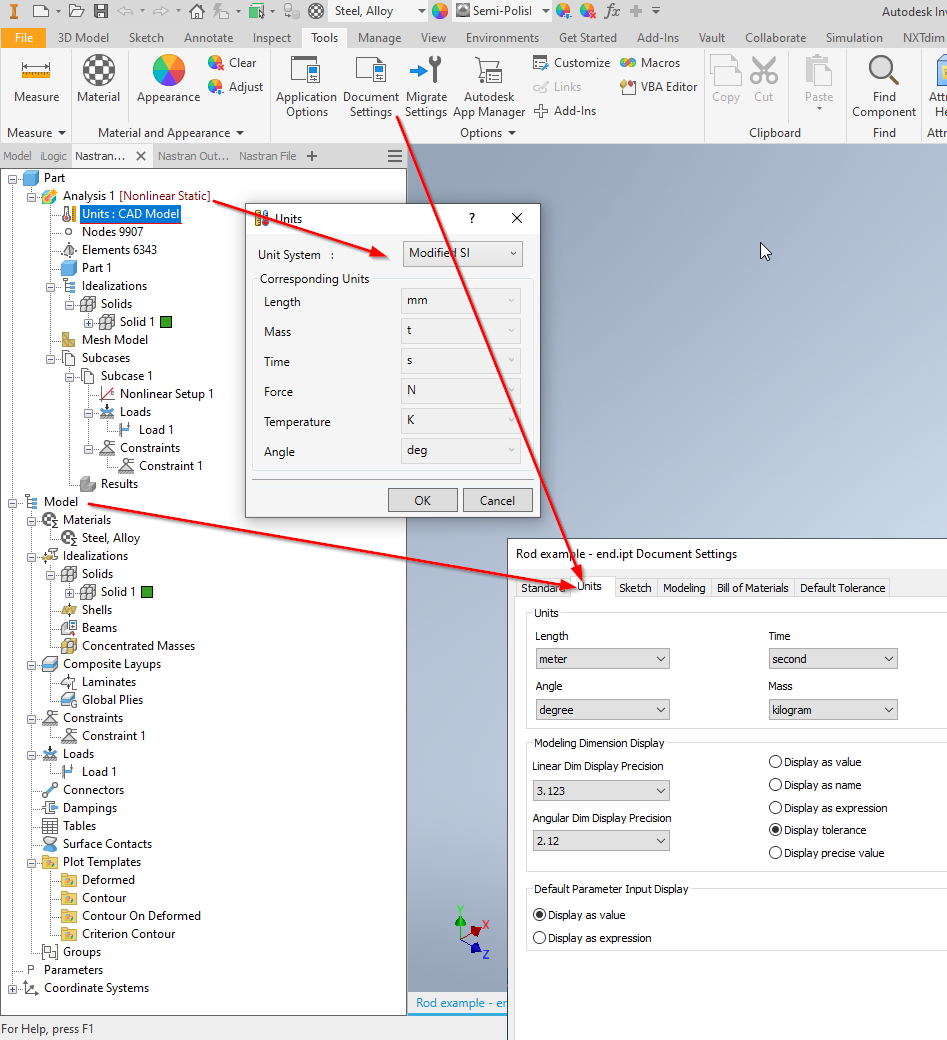Cancel the Units dialog
The width and height of the screenshot is (947, 1040).
pyautogui.click(x=497, y=499)
